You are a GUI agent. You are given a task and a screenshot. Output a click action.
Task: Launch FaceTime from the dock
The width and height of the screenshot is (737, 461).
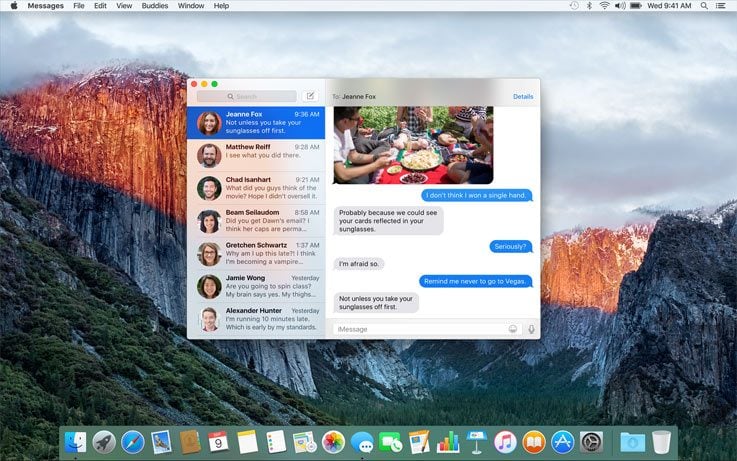391,441
